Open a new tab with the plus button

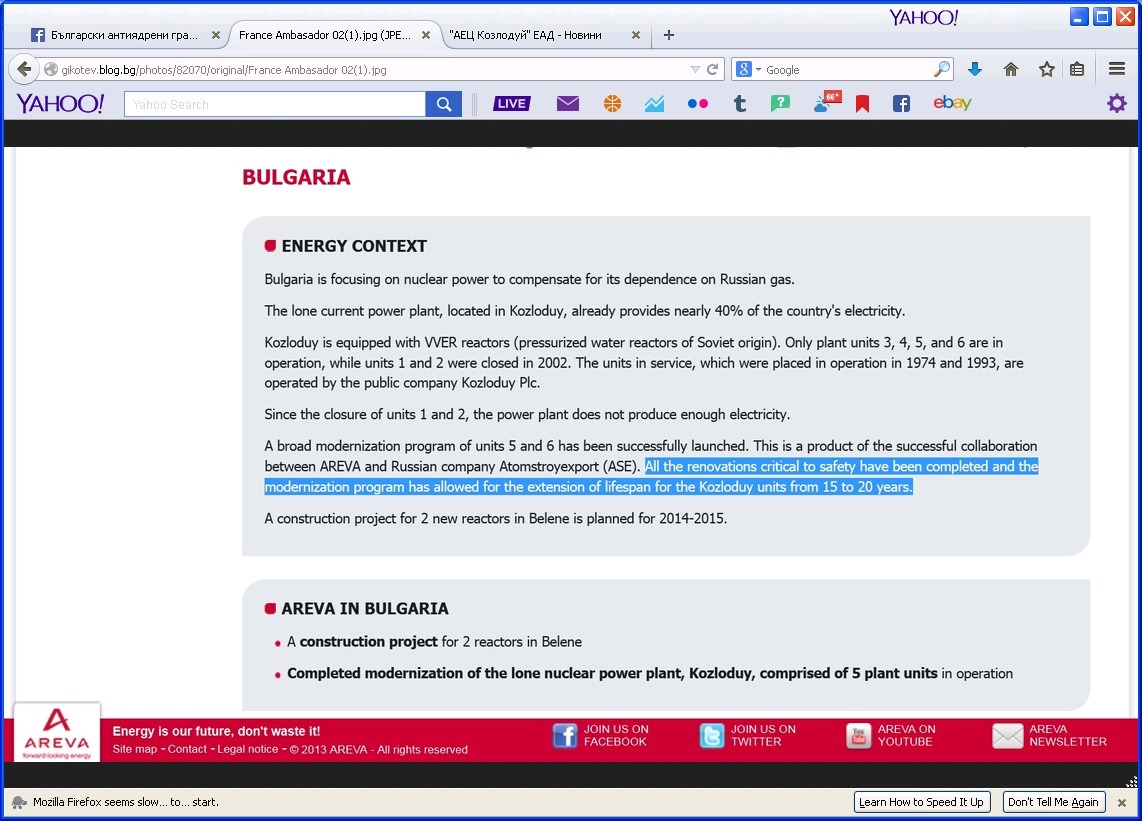669,35
